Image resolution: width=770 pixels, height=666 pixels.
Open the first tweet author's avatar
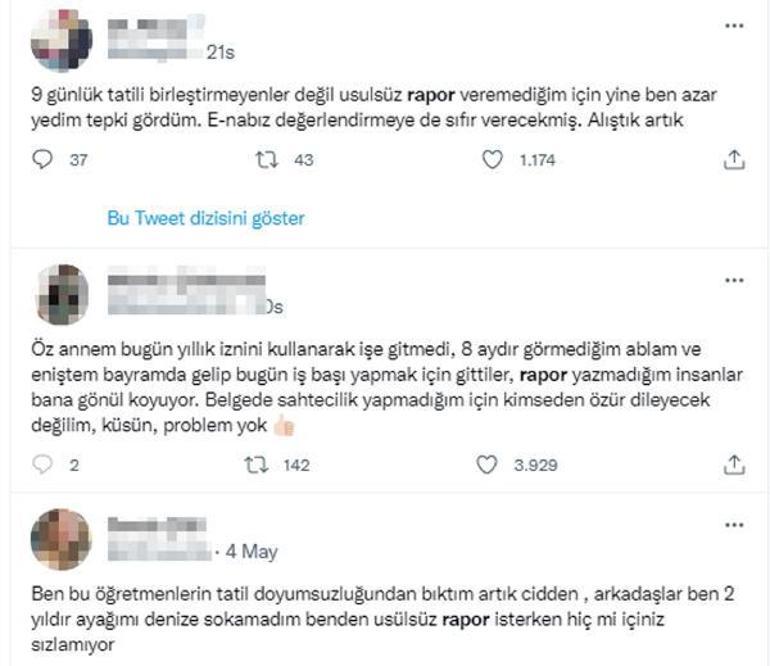[61, 40]
